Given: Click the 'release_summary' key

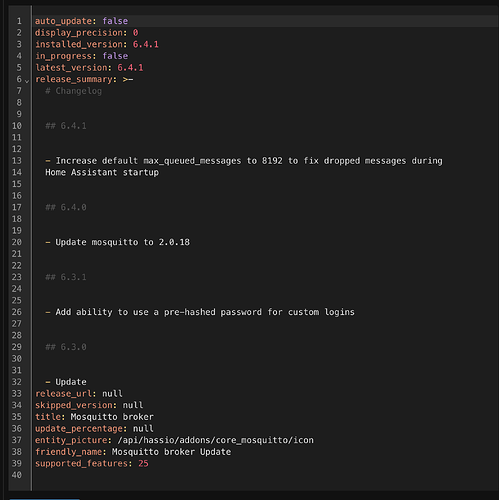Looking at the screenshot, I should 74,79.
